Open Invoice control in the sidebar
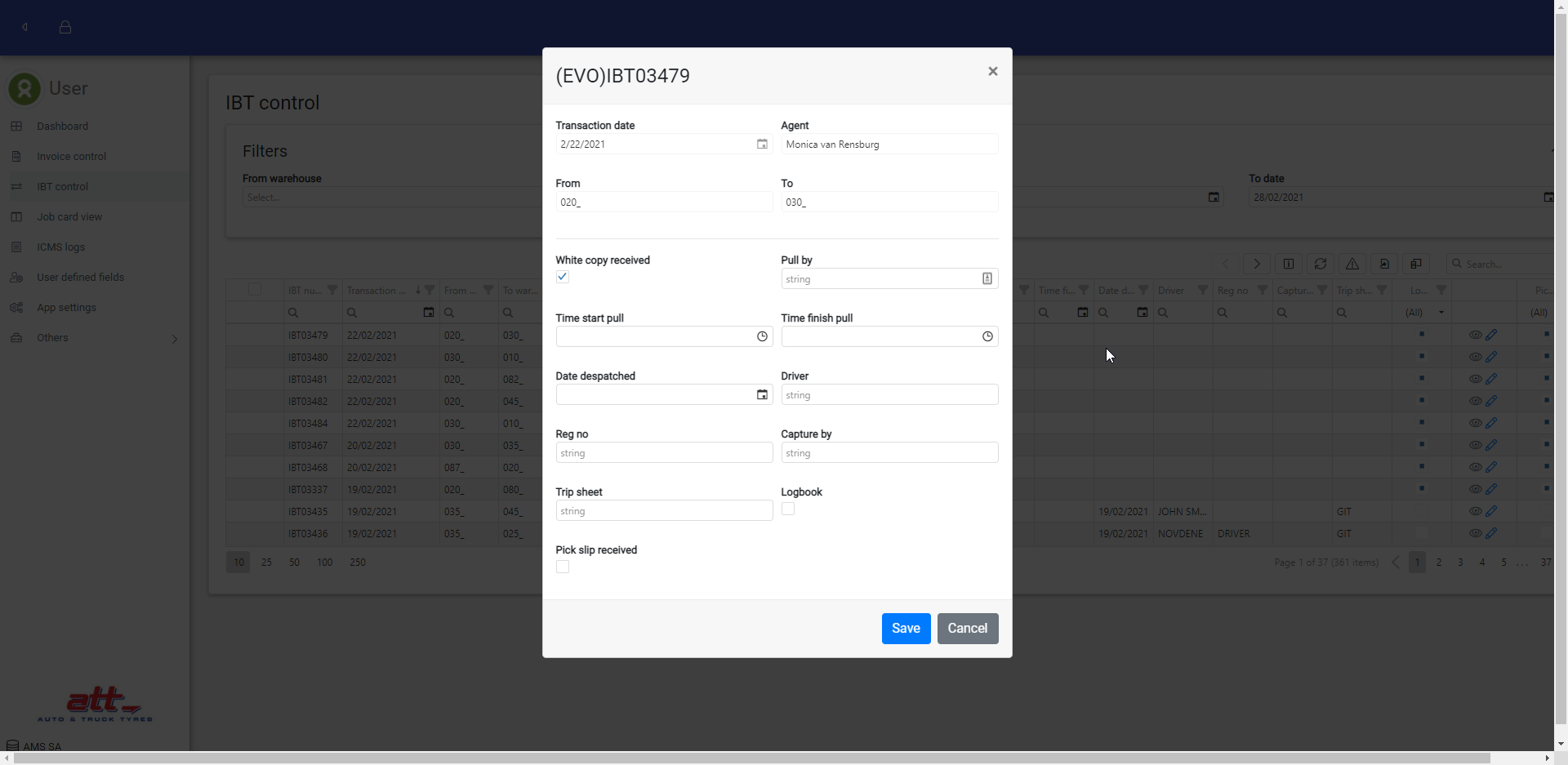Image resolution: width=1568 pixels, height=765 pixels. click(x=71, y=157)
